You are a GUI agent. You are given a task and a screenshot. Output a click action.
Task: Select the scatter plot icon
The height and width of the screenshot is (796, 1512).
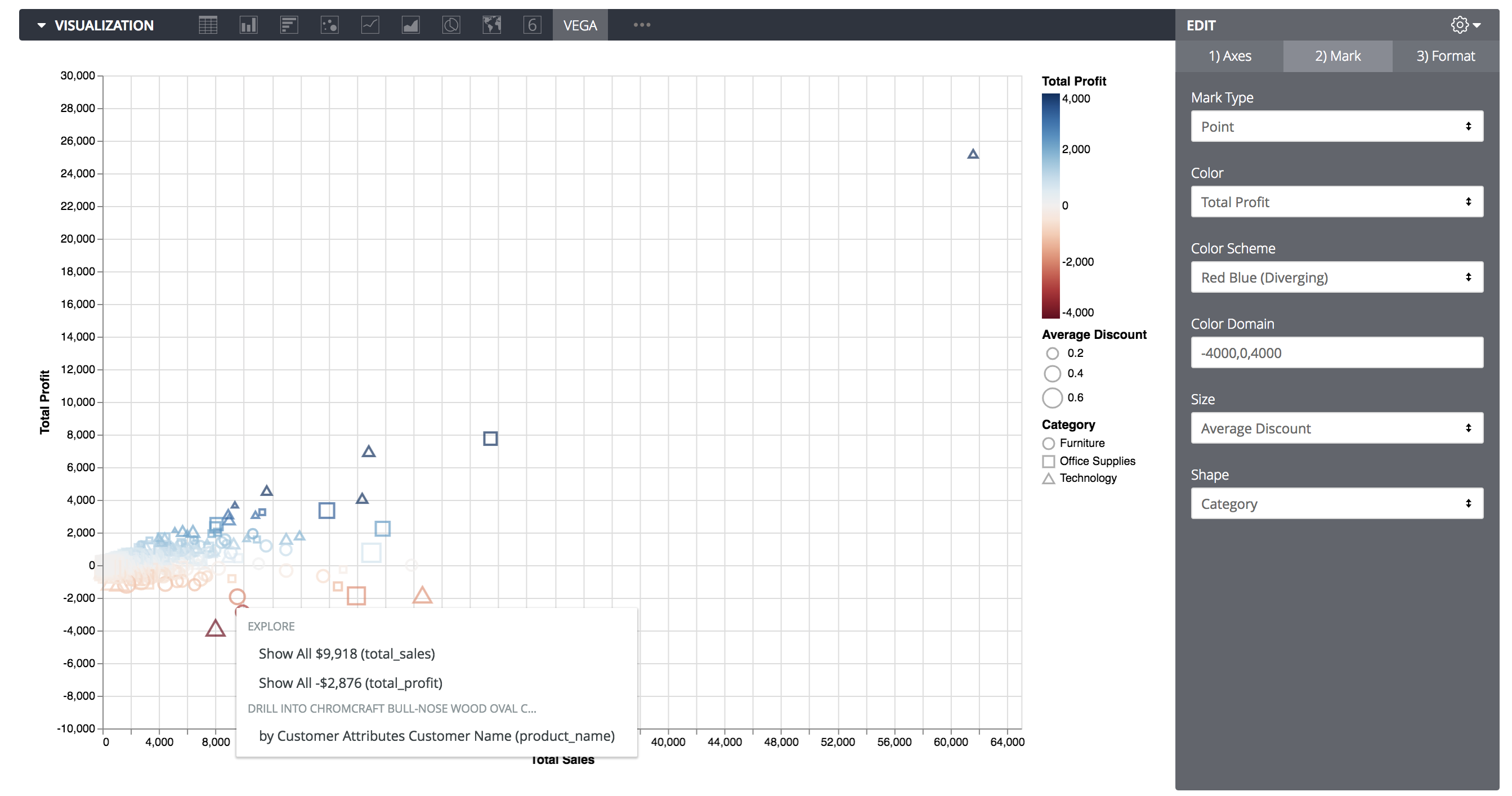tap(330, 25)
